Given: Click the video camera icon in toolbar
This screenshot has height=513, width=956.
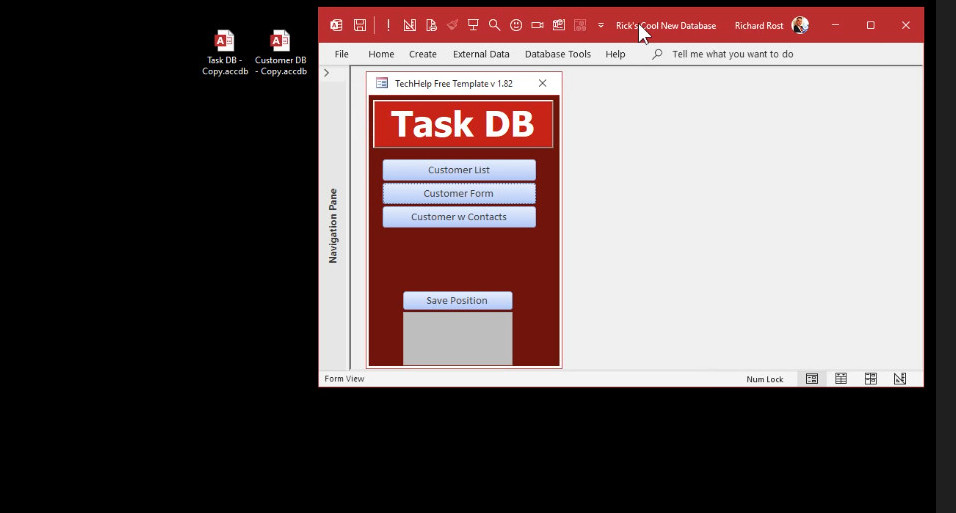Looking at the screenshot, I should 537,25.
